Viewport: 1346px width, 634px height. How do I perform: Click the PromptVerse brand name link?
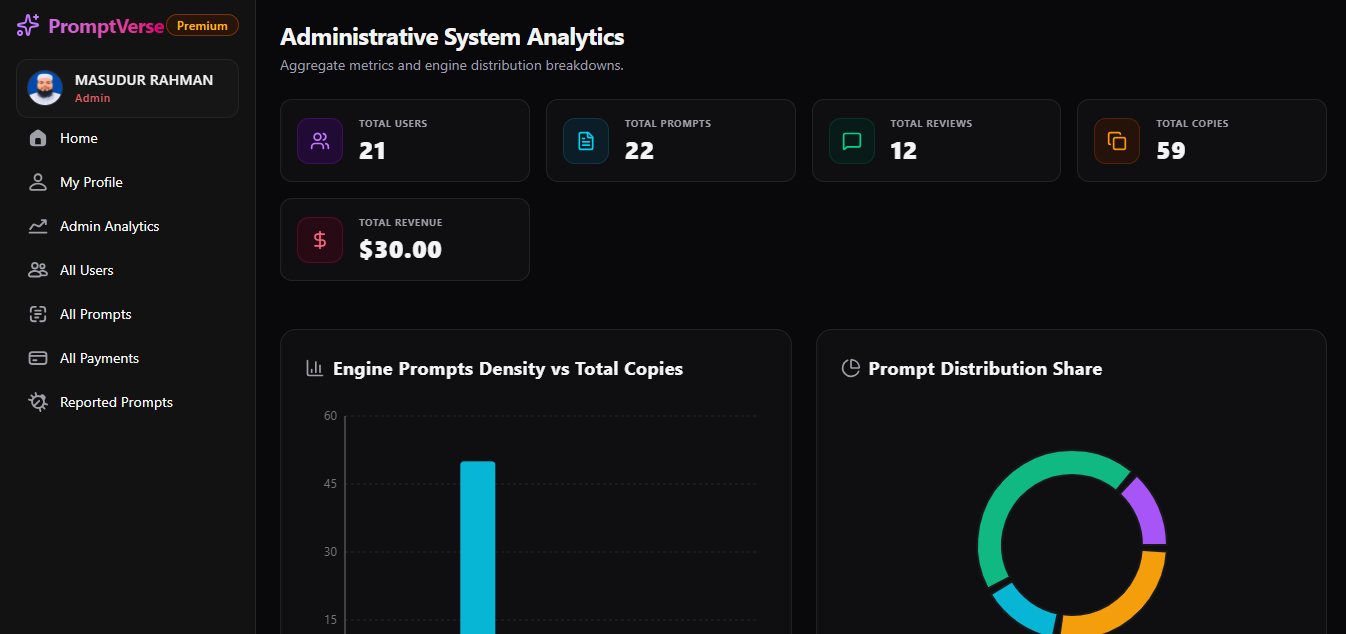[x=105, y=26]
